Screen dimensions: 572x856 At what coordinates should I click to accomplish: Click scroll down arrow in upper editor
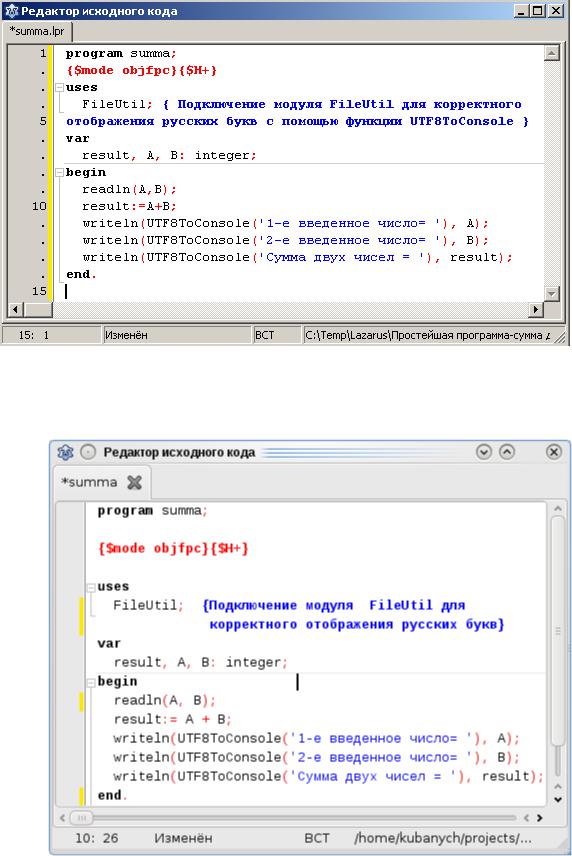coord(552,294)
